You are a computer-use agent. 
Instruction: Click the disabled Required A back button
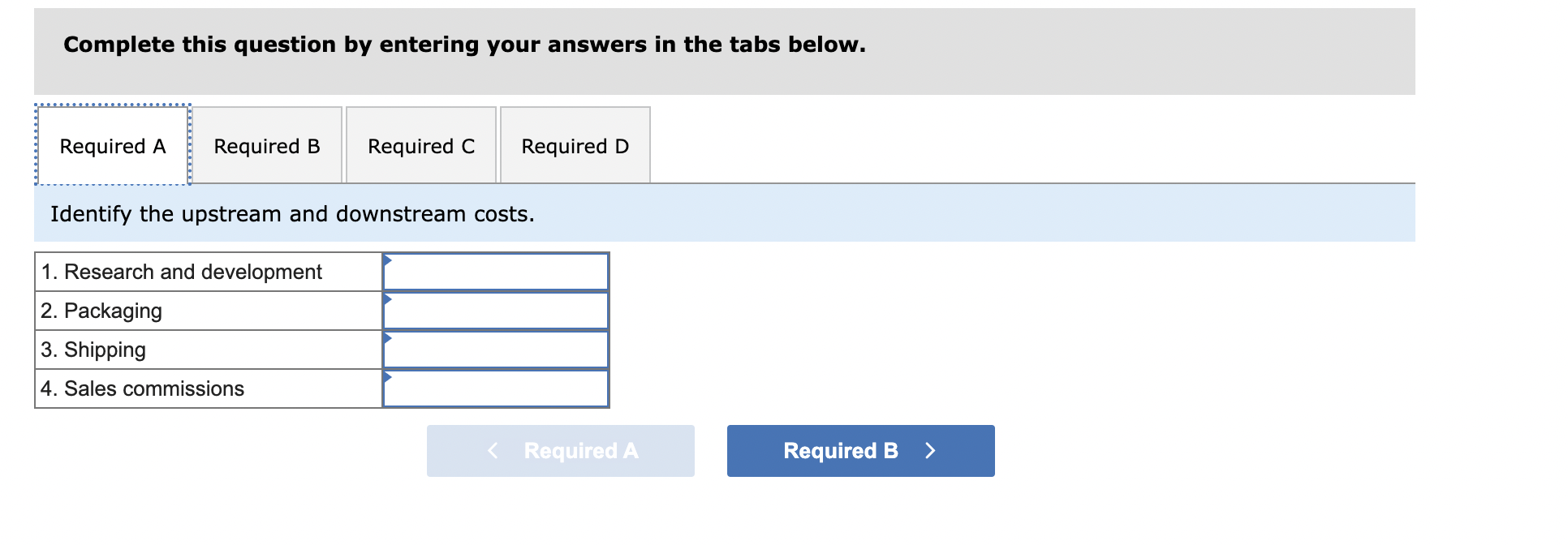point(560,451)
